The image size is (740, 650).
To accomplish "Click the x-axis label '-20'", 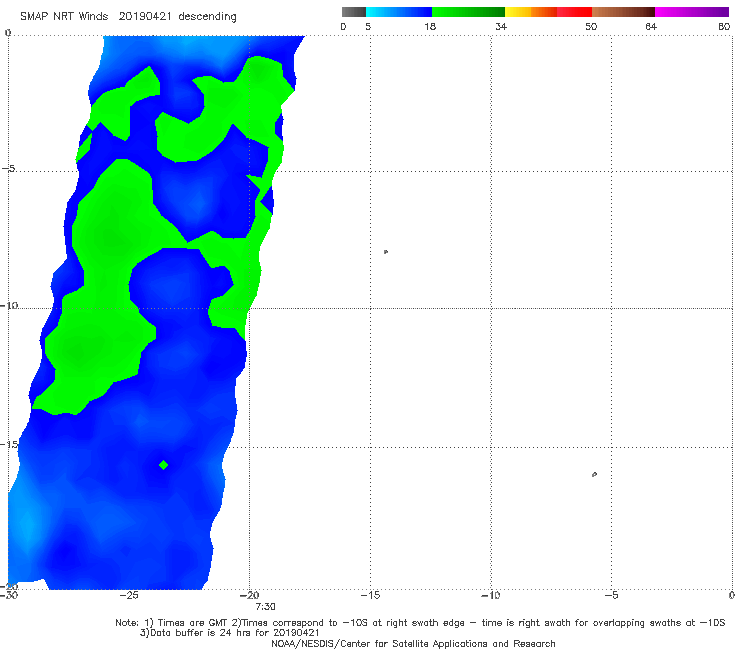I will coord(249,595).
